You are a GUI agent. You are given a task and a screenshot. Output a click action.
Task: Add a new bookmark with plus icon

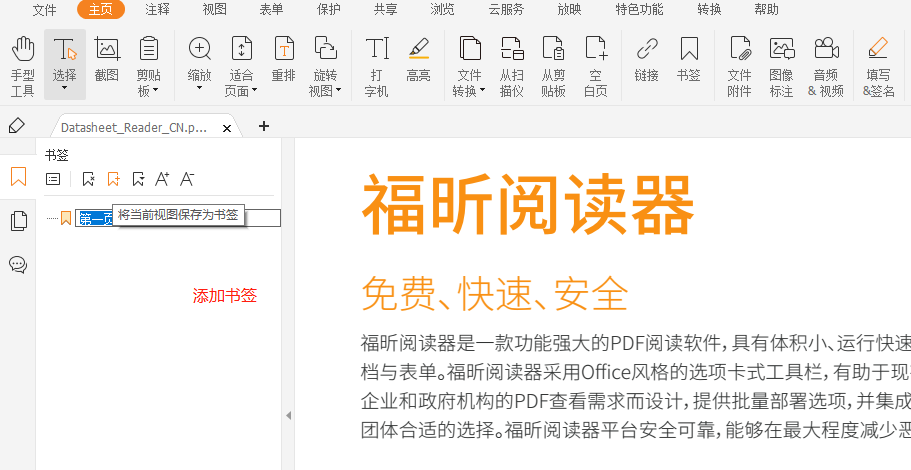113,179
